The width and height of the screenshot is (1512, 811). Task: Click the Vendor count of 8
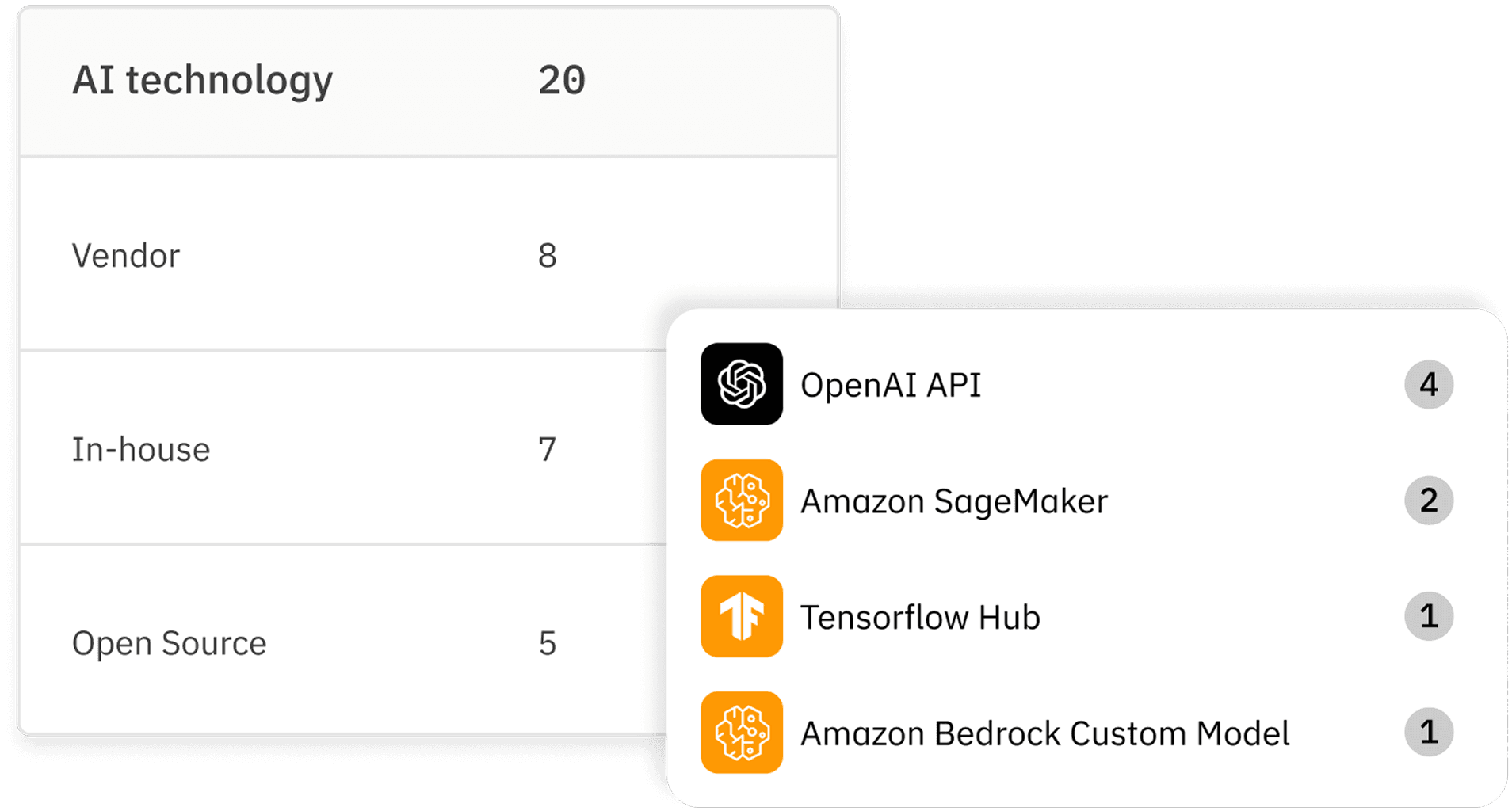point(548,256)
